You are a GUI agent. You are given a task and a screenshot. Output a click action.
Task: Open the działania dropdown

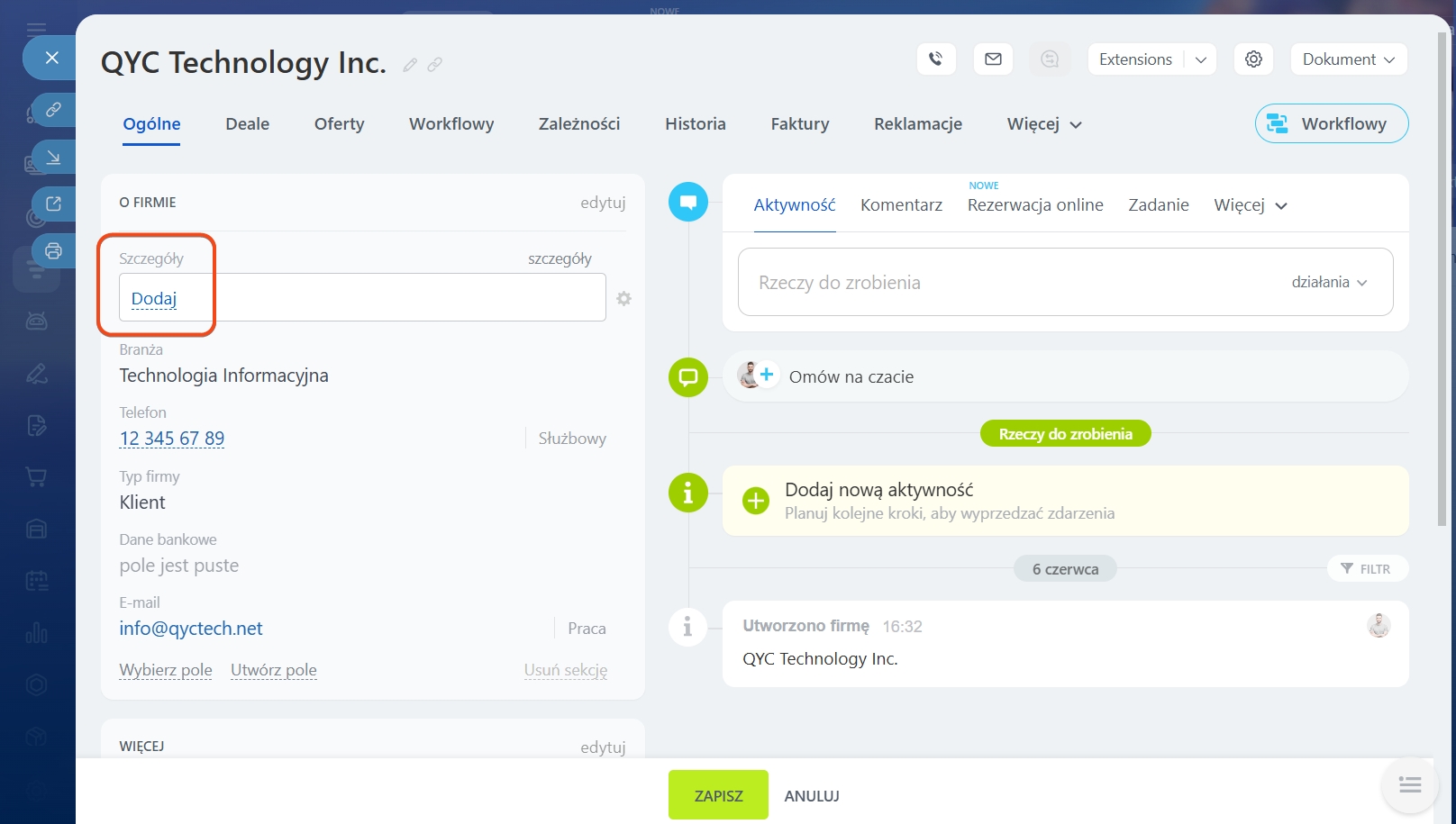point(1329,282)
